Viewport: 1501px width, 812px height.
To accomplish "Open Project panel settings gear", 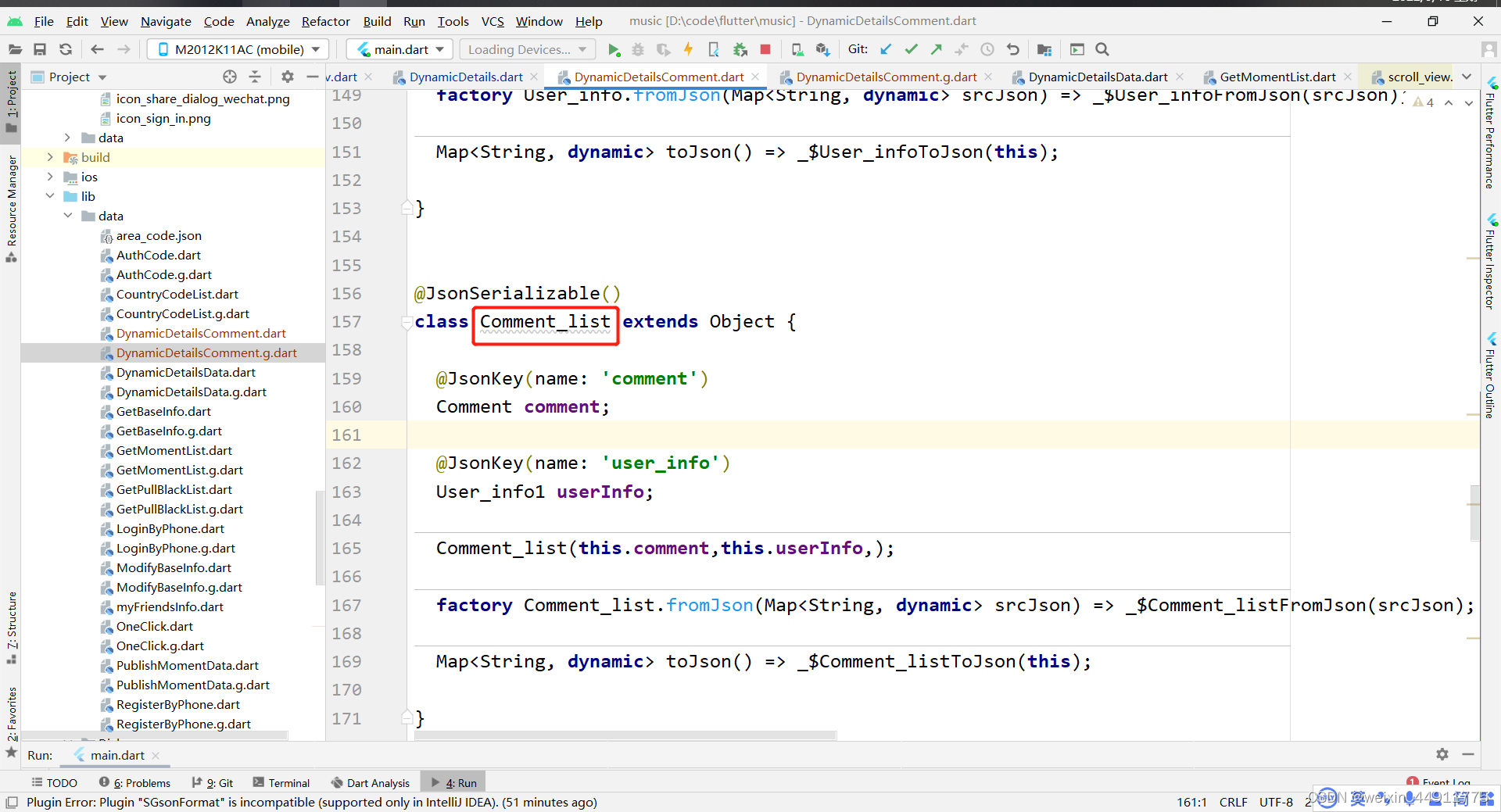I will (x=288, y=77).
